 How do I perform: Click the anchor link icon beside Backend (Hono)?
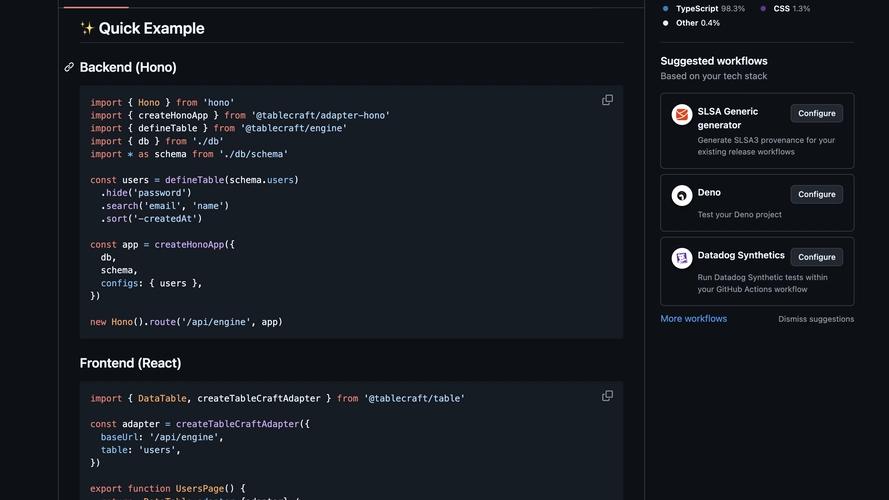tap(69, 67)
